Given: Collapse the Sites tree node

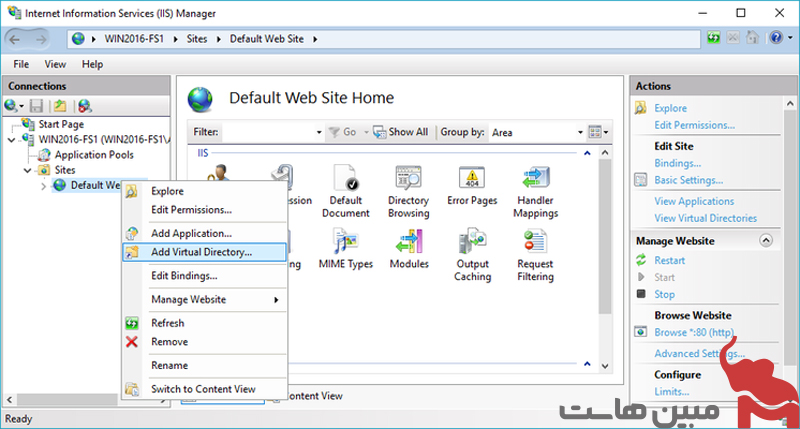Looking at the screenshot, I should pyautogui.click(x=28, y=170).
